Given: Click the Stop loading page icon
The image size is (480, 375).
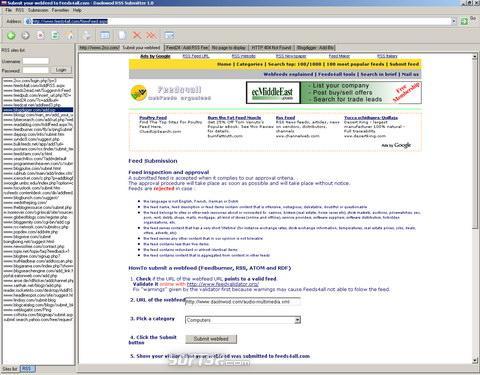Looking at the screenshot, I should click(x=40, y=35).
